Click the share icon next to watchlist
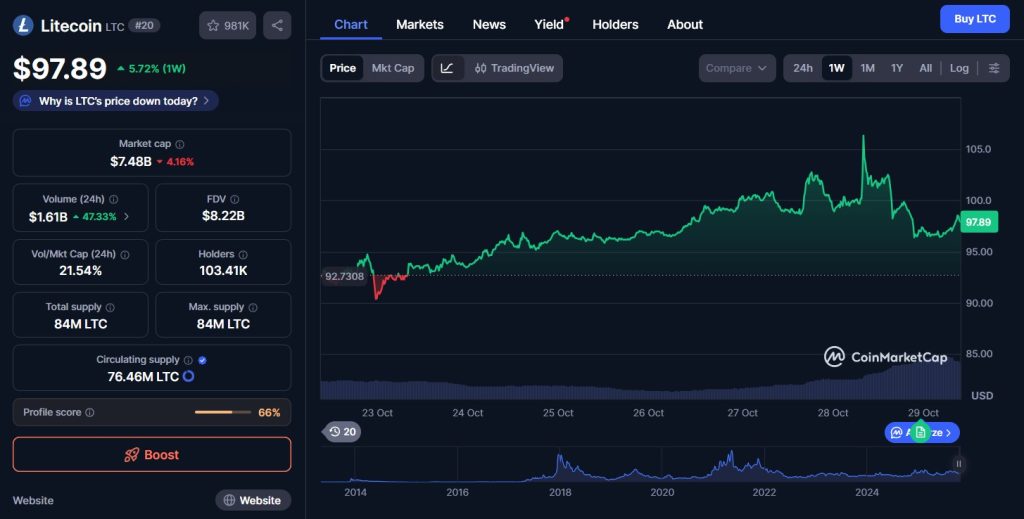The image size is (1024, 519). pos(277,25)
